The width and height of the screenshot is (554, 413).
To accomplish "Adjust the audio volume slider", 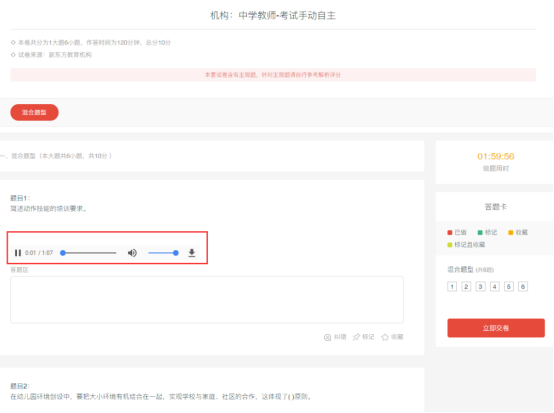I will pos(163,253).
